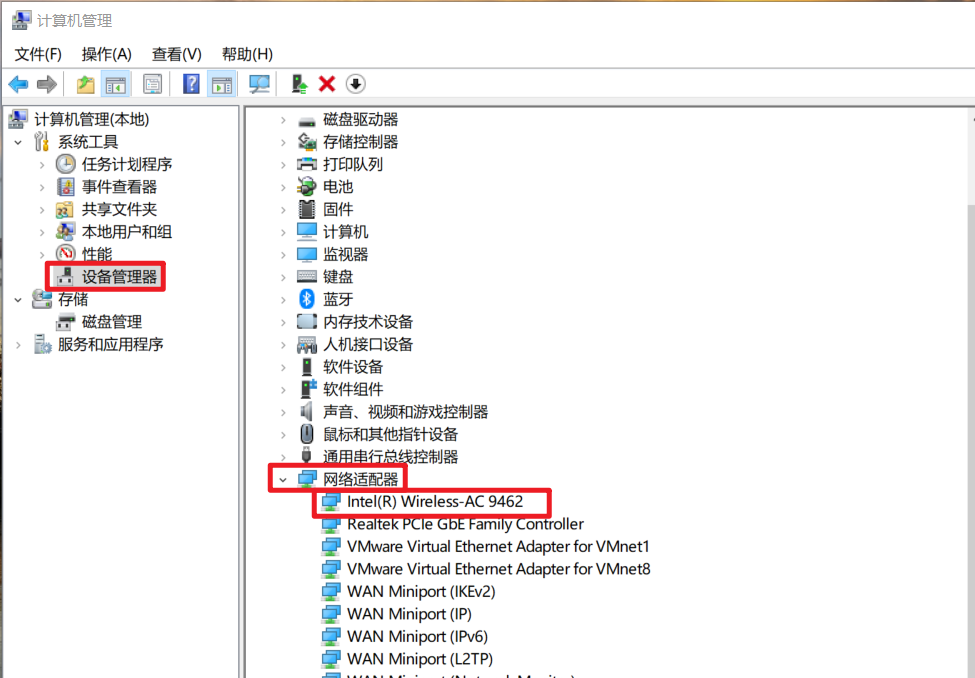The image size is (975, 678).
Task: Expand the 蓝牙 category arrow
Action: [x=283, y=300]
